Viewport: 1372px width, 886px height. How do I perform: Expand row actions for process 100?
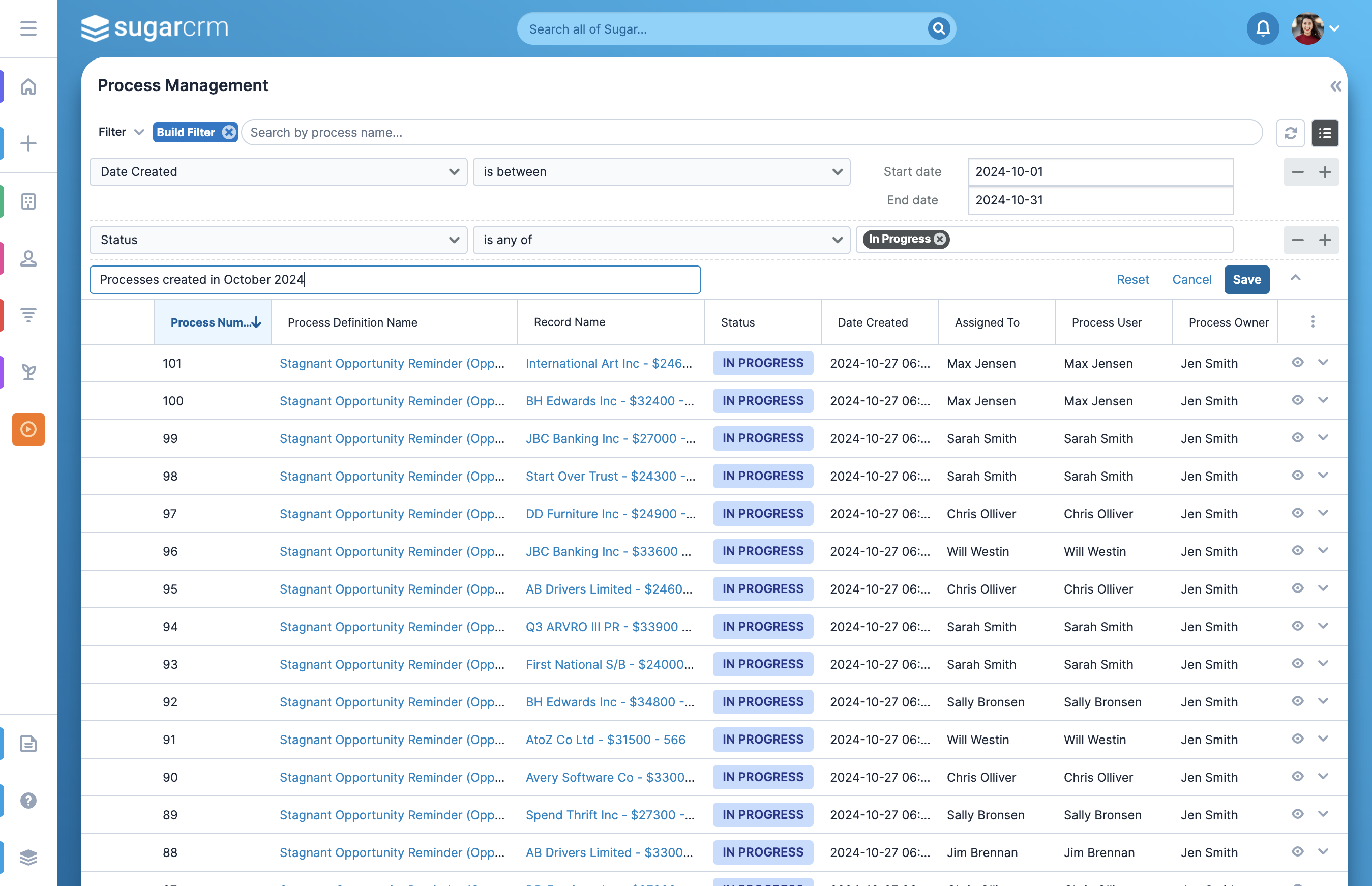[x=1323, y=400]
